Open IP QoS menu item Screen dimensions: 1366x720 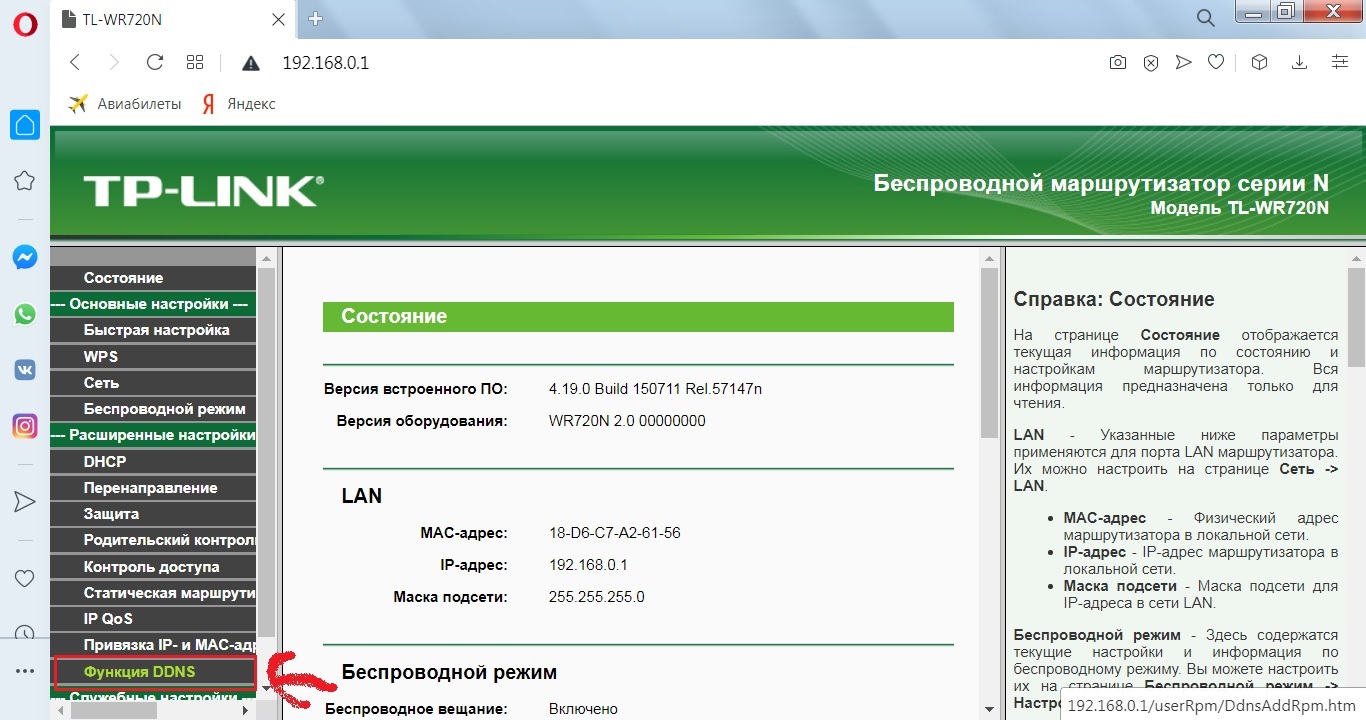click(154, 619)
